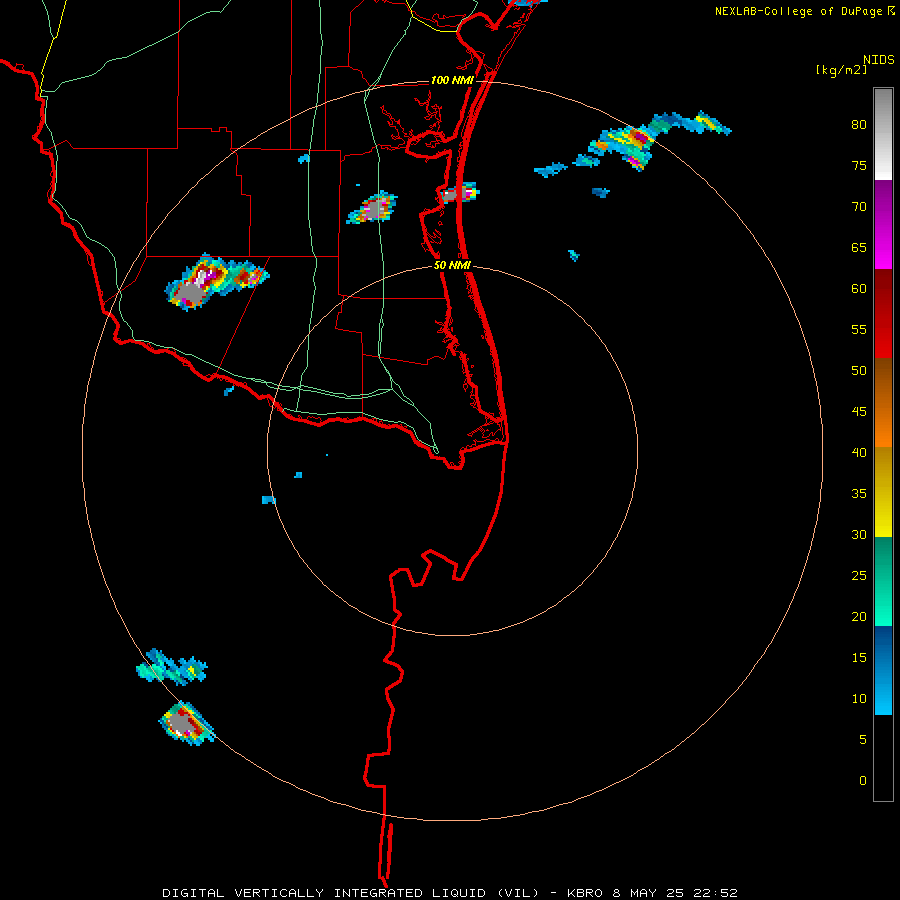Pick the brown-orange segment of the color bar
Image resolution: width=900 pixels, height=900 pixels.
click(883, 402)
